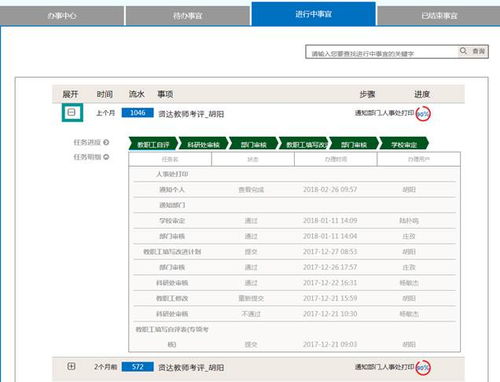Select the 教职工填写改进 progress step
The height and width of the screenshot is (382, 500).
click(304, 144)
